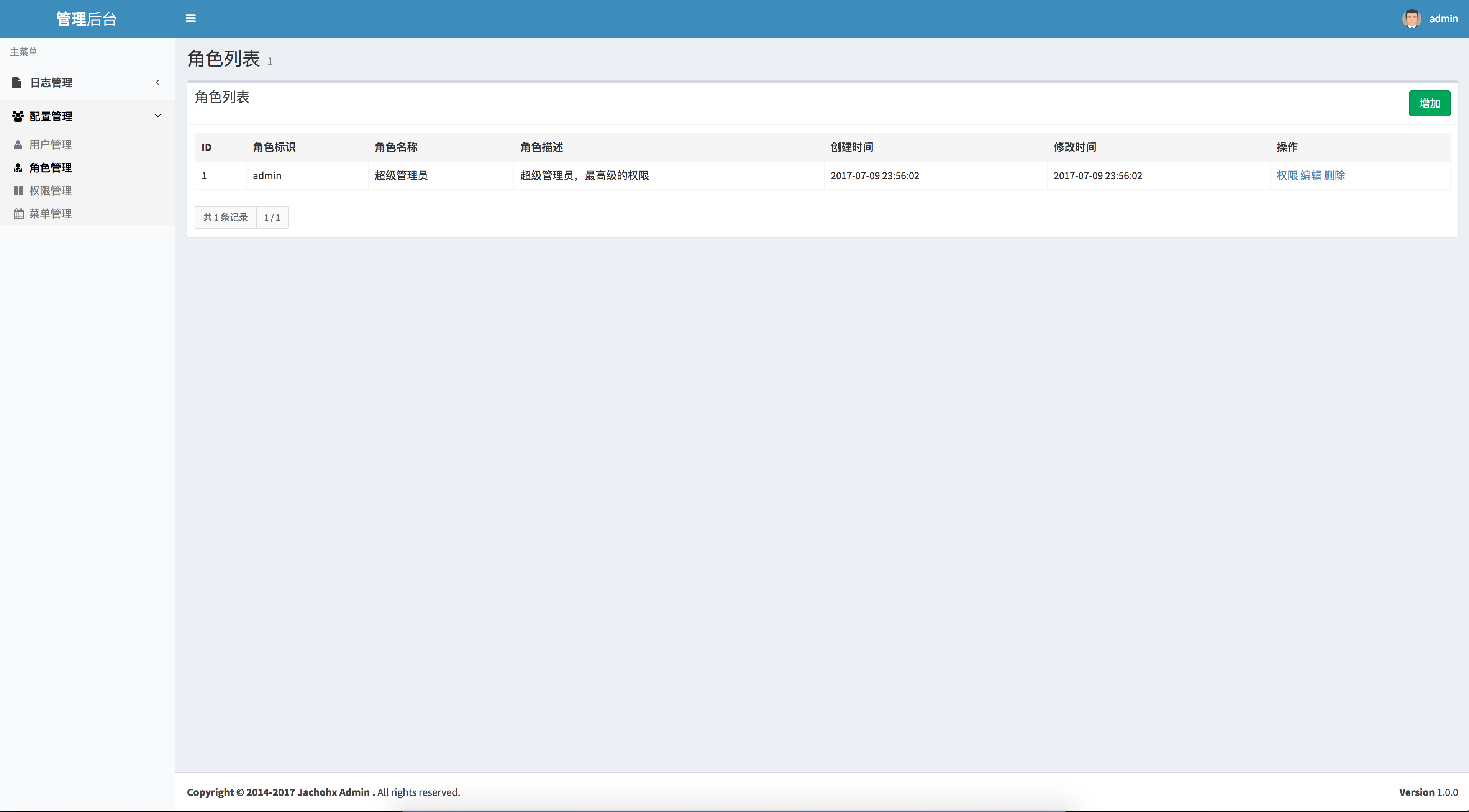
Task: Toggle the hamburger sidebar menu icon
Action: [x=190, y=19]
